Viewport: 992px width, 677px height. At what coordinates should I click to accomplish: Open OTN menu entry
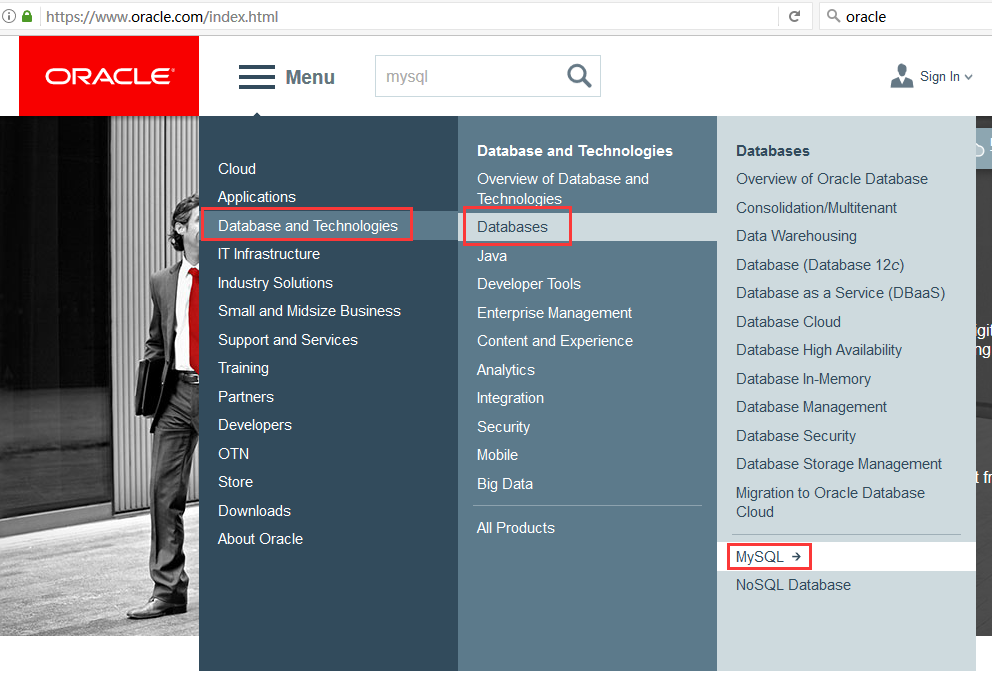(233, 454)
